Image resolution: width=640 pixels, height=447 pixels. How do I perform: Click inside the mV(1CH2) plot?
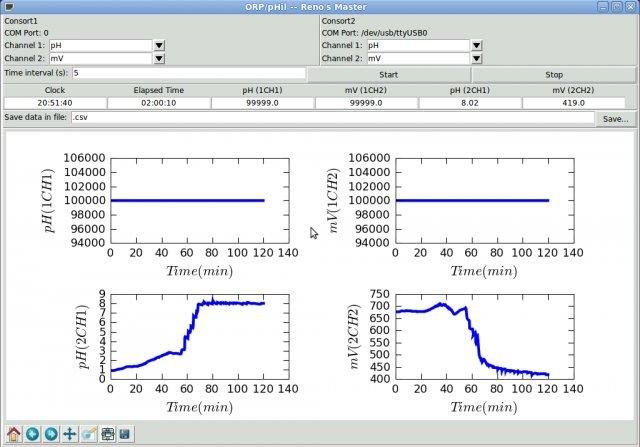tap(485, 200)
